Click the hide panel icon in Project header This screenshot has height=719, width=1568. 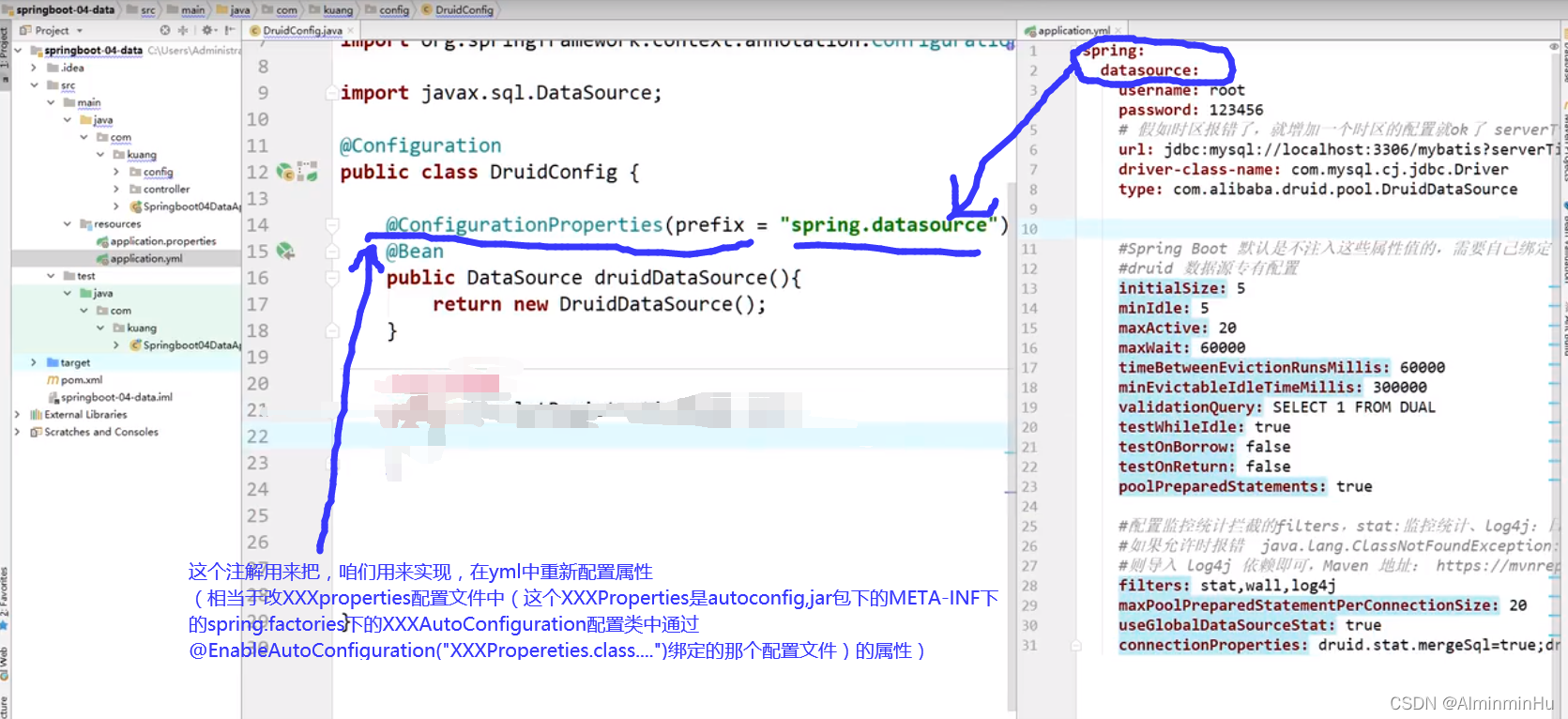[230, 30]
